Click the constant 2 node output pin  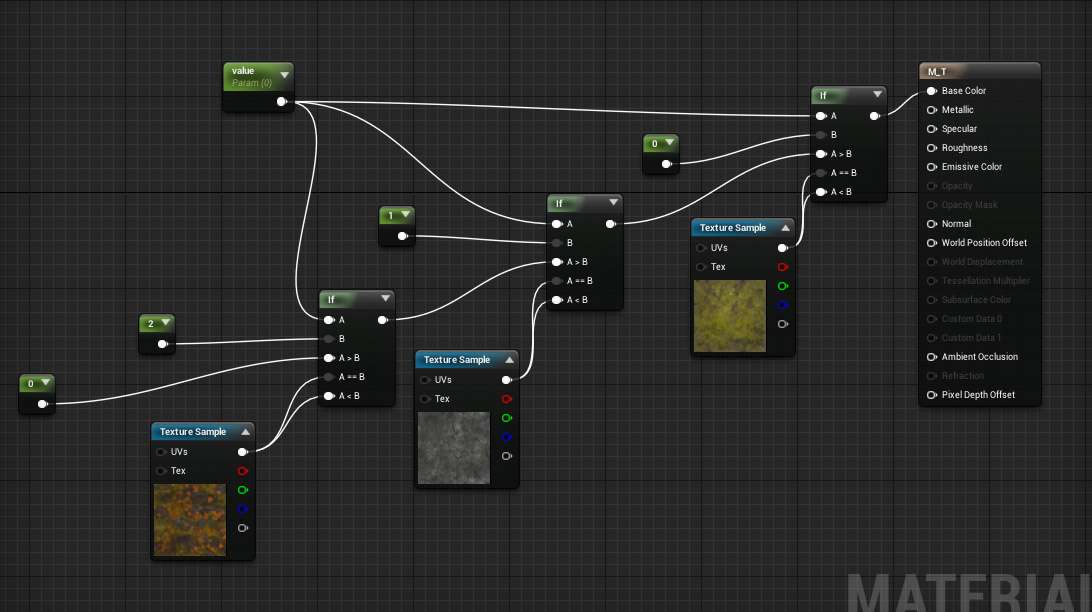162,344
